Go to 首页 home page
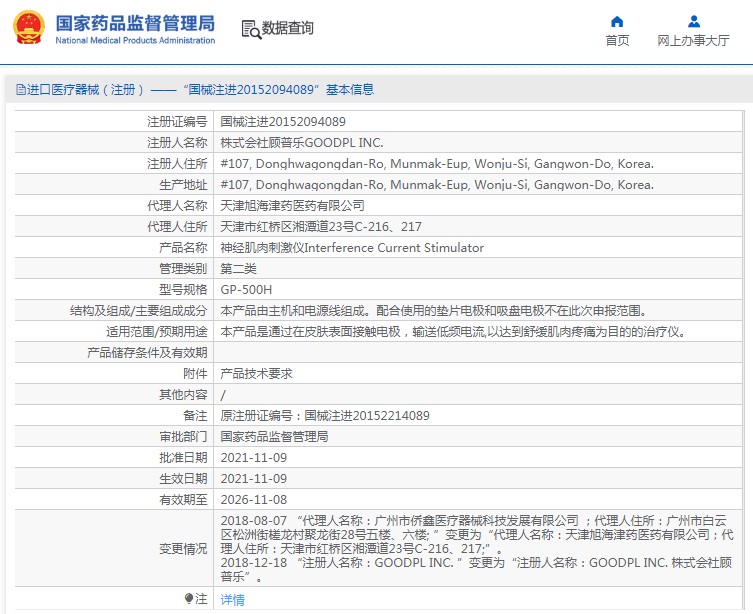 point(617,40)
